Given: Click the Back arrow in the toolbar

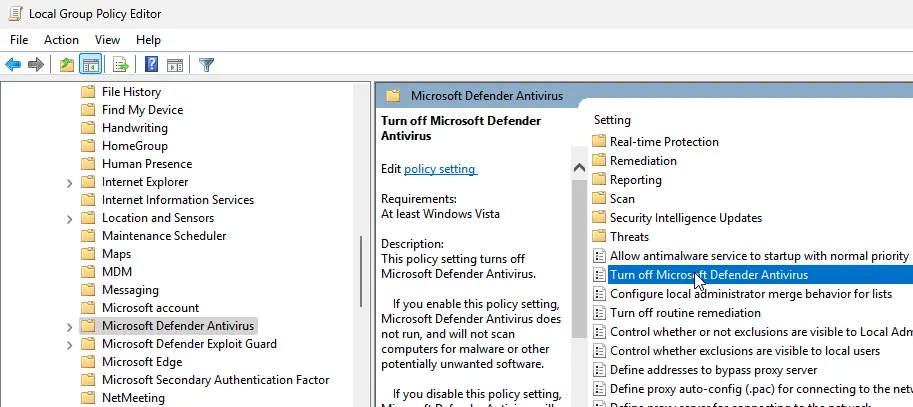Looking at the screenshot, I should tap(13, 65).
